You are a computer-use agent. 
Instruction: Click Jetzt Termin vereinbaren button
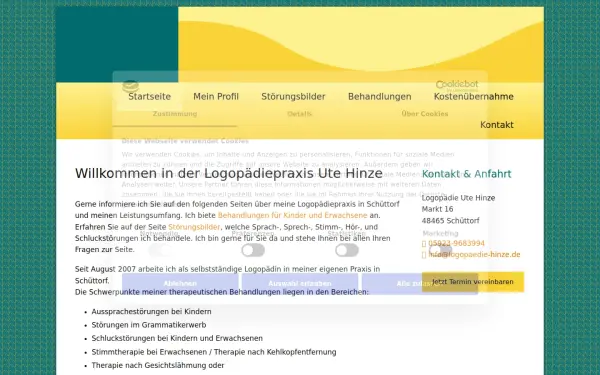[x=473, y=282]
